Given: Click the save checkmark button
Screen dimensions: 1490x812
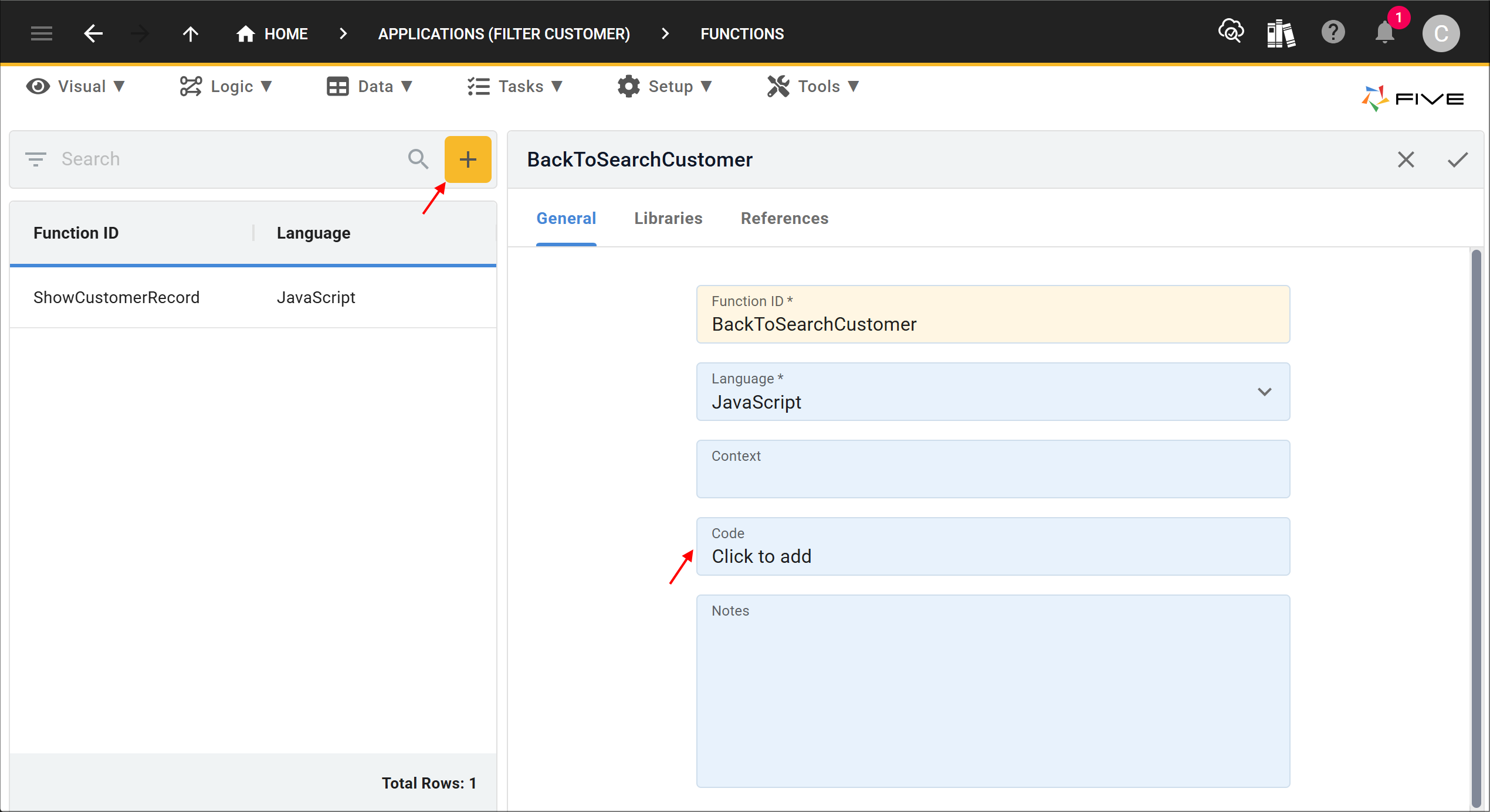Looking at the screenshot, I should coord(1458,160).
